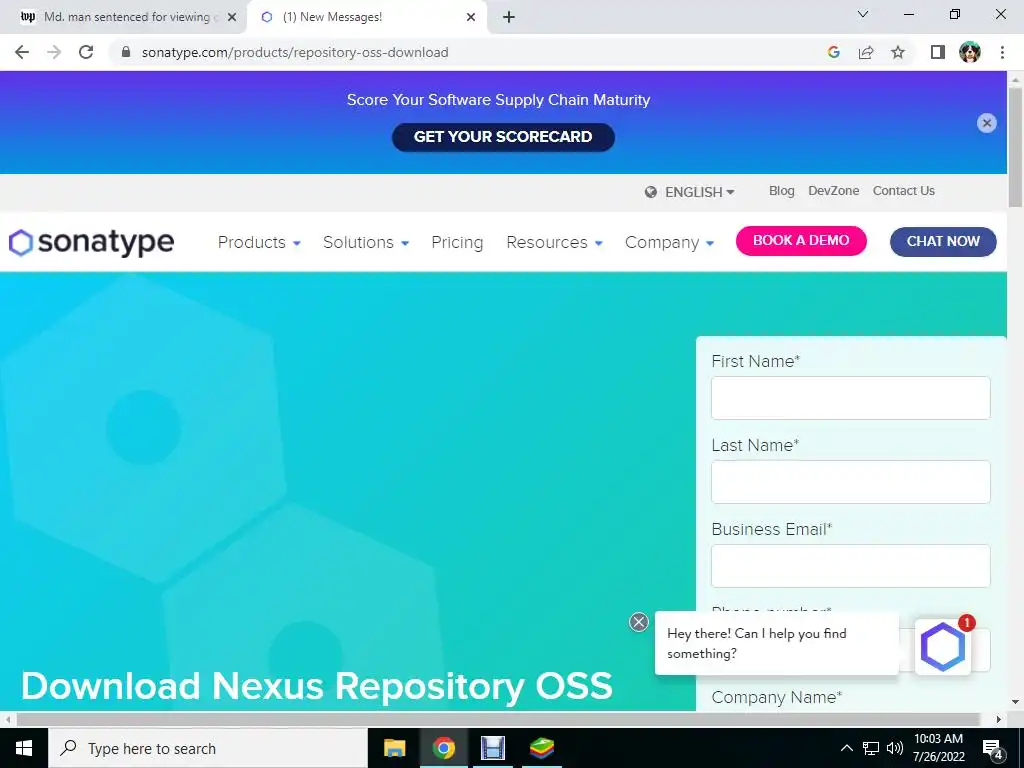This screenshot has width=1024, height=768.
Task: Click the padlock site info icon
Action: [126, 52]
